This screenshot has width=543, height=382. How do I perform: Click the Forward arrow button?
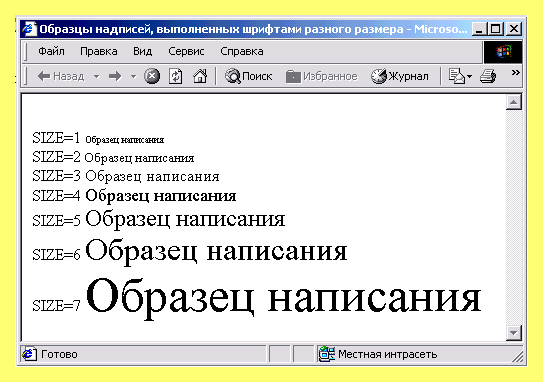tap(115, 76)
